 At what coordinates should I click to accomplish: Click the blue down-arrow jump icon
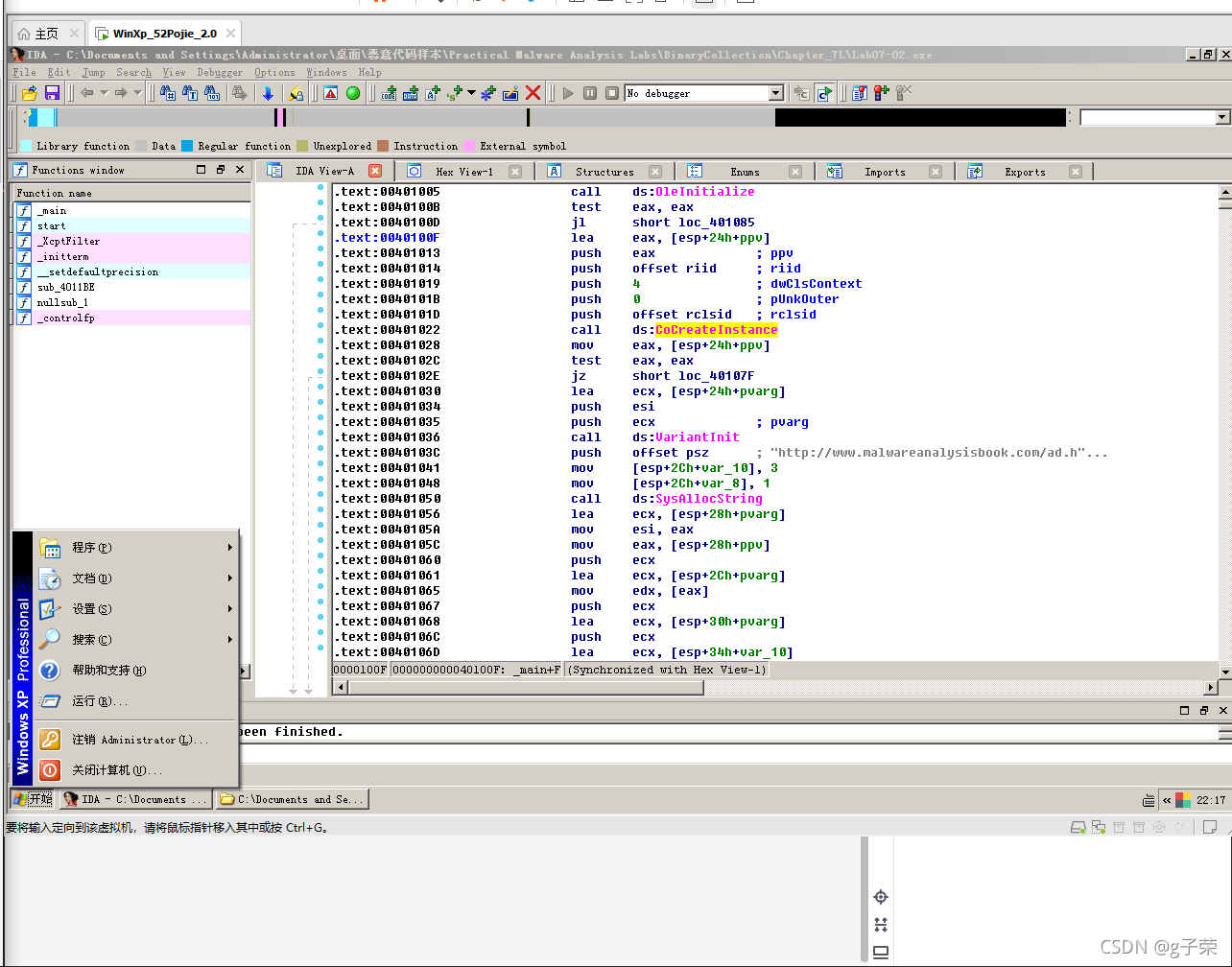pyautogui.click(x=268, y=93)
